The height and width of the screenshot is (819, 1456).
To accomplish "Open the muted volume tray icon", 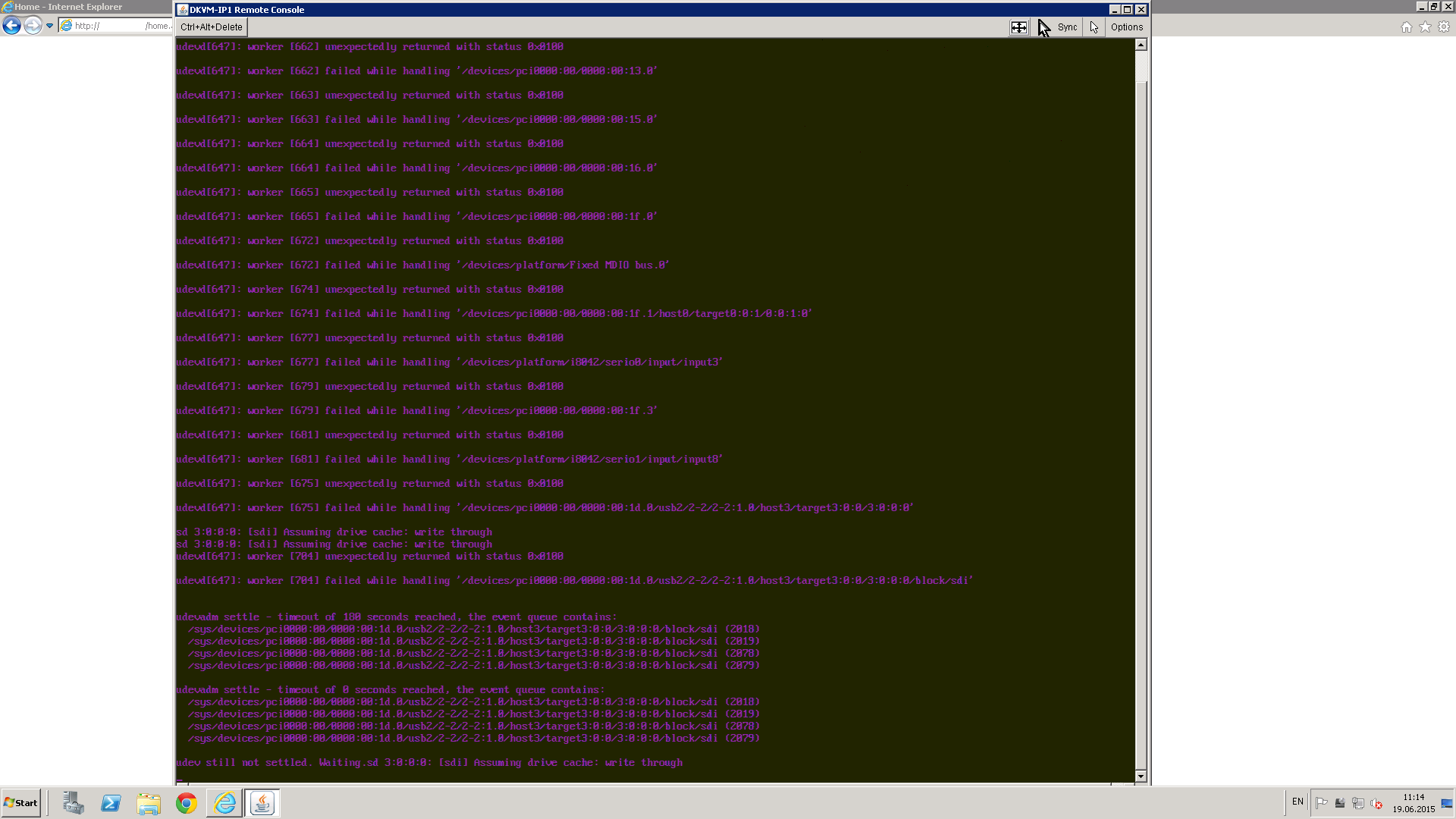I will [x=1376, y=803].
